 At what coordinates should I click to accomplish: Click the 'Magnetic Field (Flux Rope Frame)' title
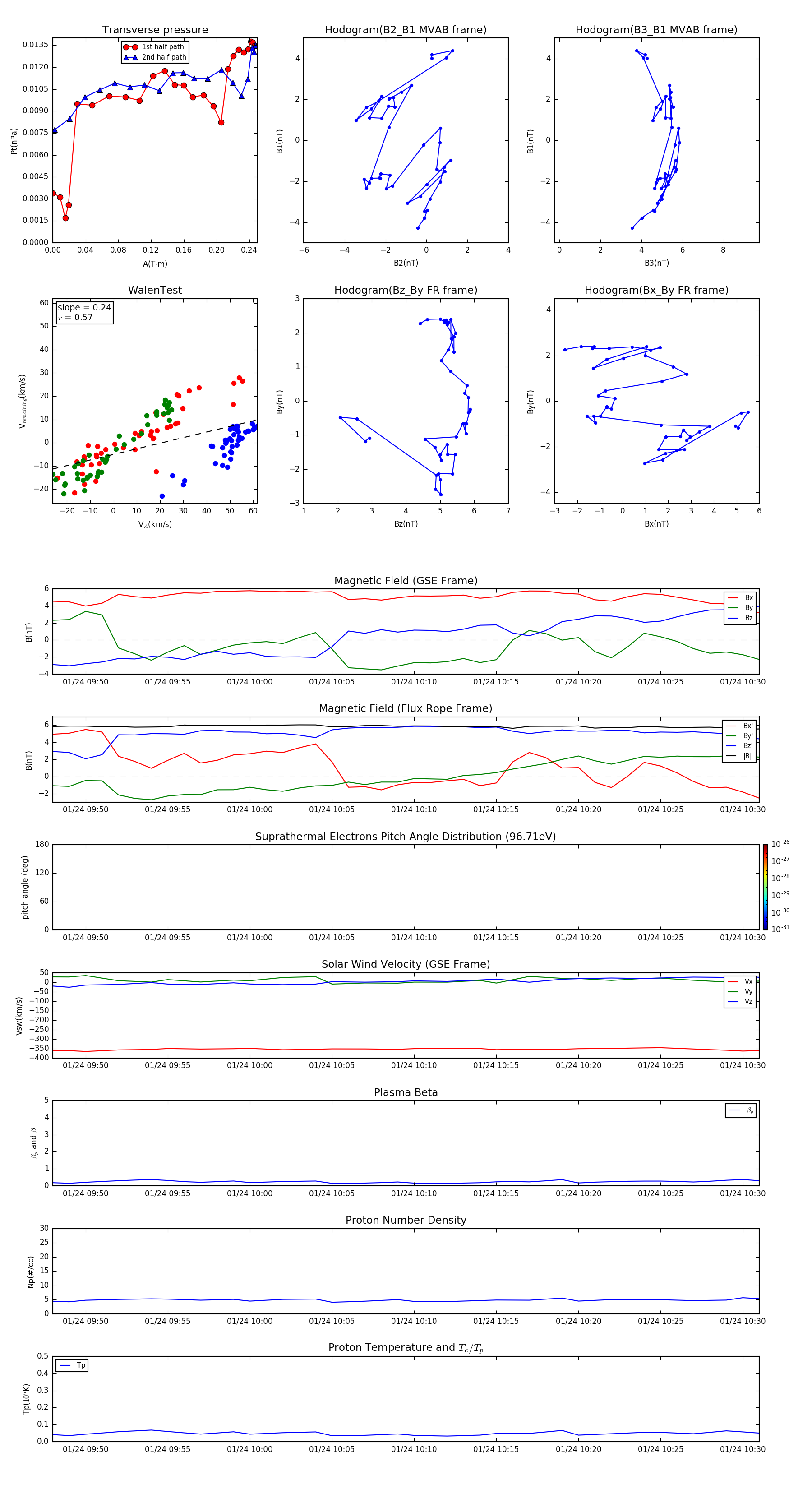click(x=406, y=709)
